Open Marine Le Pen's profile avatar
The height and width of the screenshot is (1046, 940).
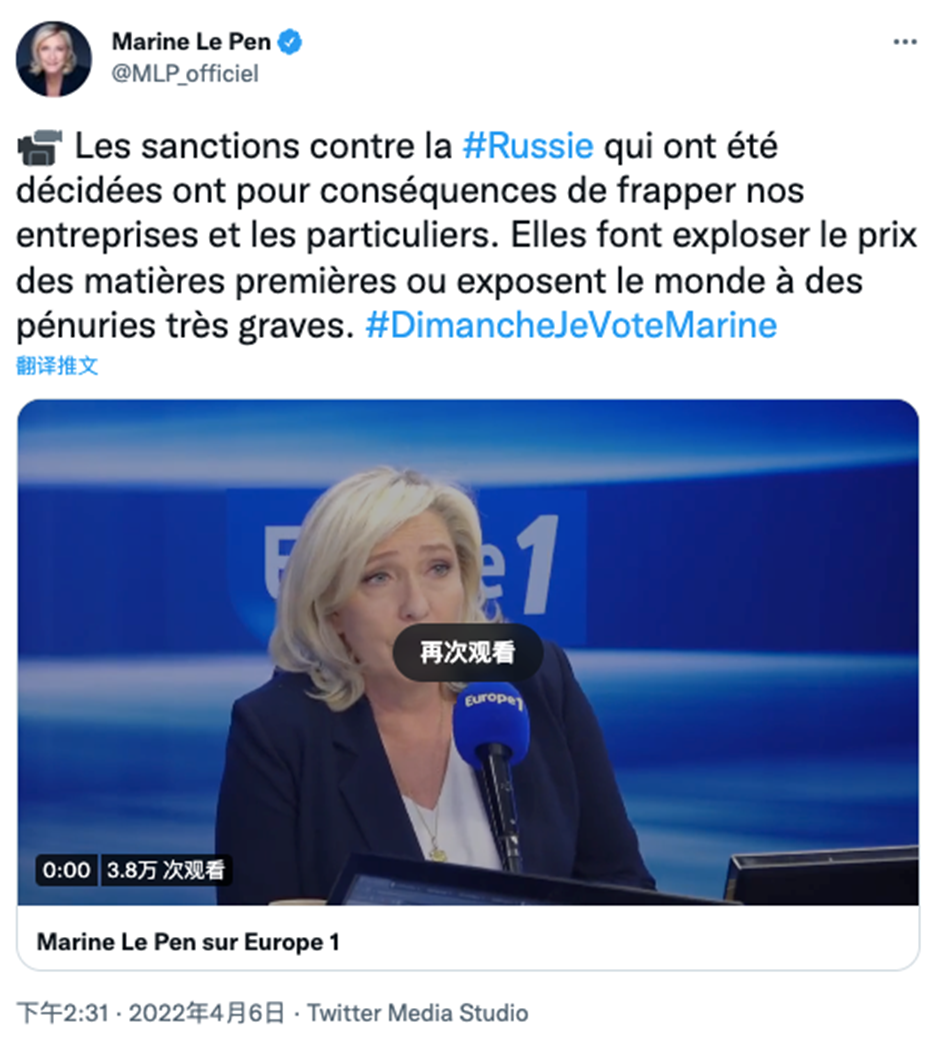pyautogui.click(x=54, y=59)
